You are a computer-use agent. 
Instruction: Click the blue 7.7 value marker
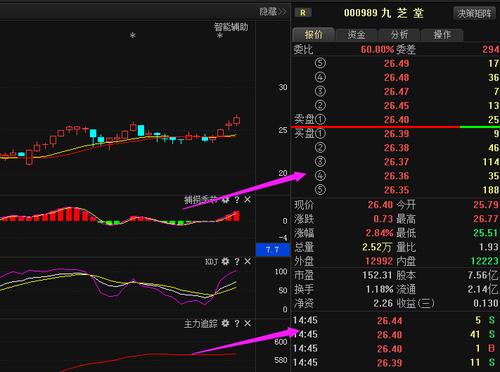coord(273,250)
